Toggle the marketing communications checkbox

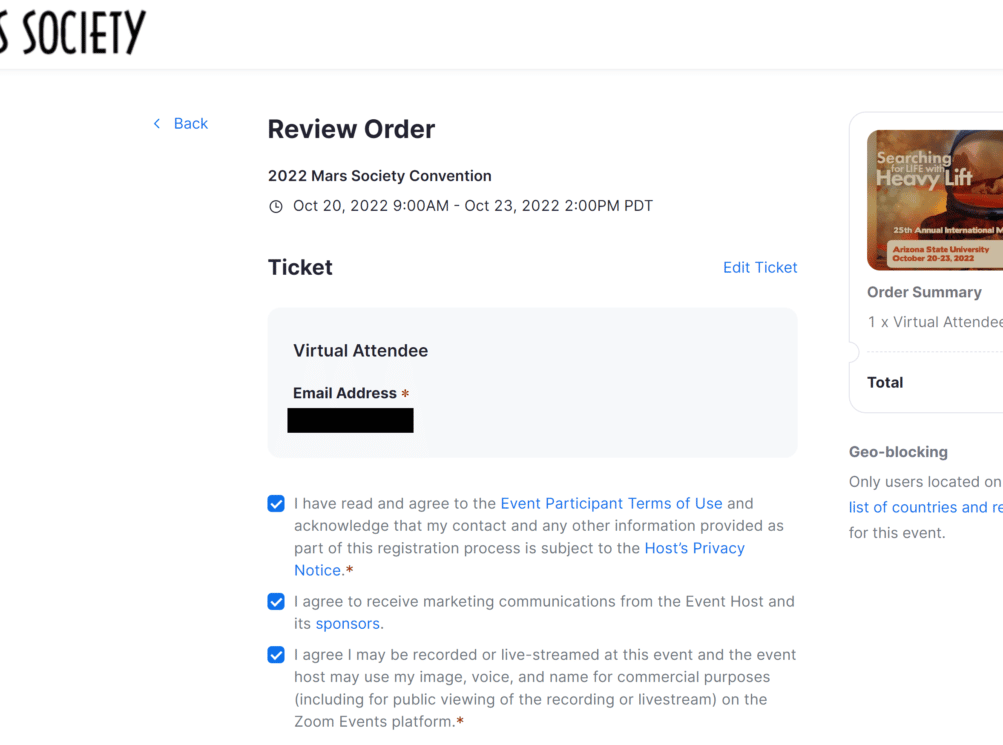coord(276,602)
